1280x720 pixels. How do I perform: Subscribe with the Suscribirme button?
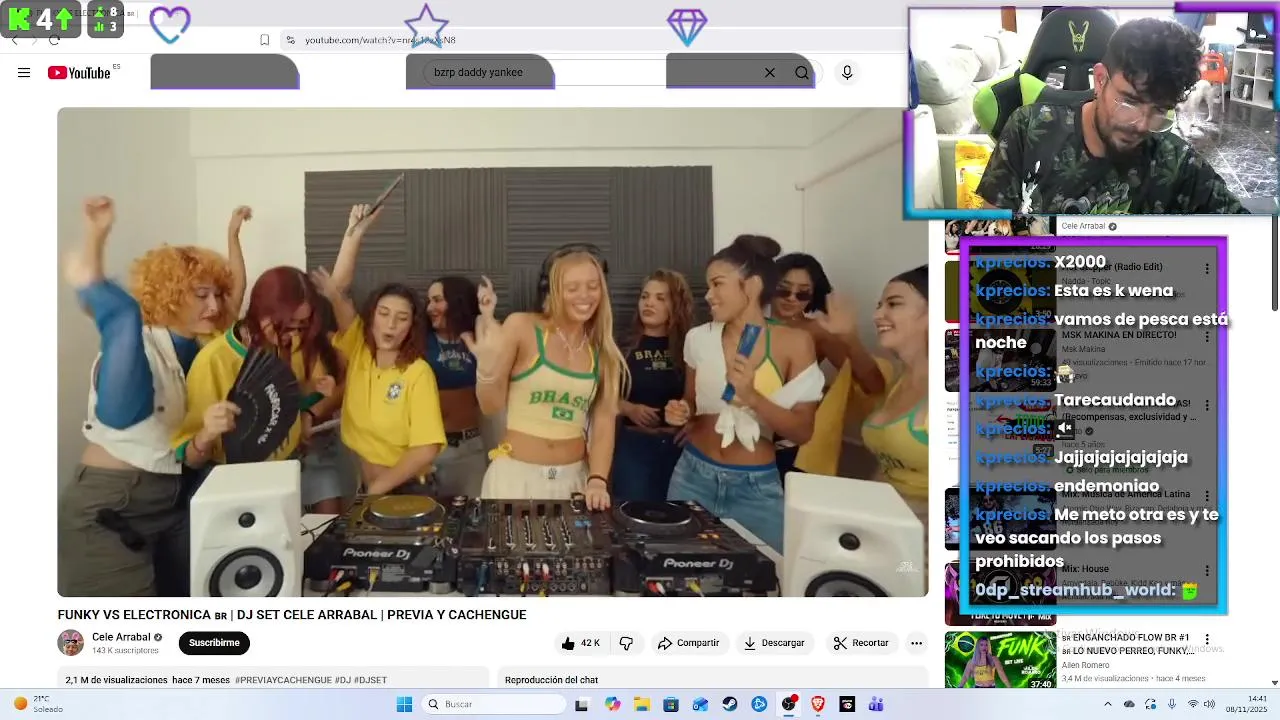click(x=214, y=643)
